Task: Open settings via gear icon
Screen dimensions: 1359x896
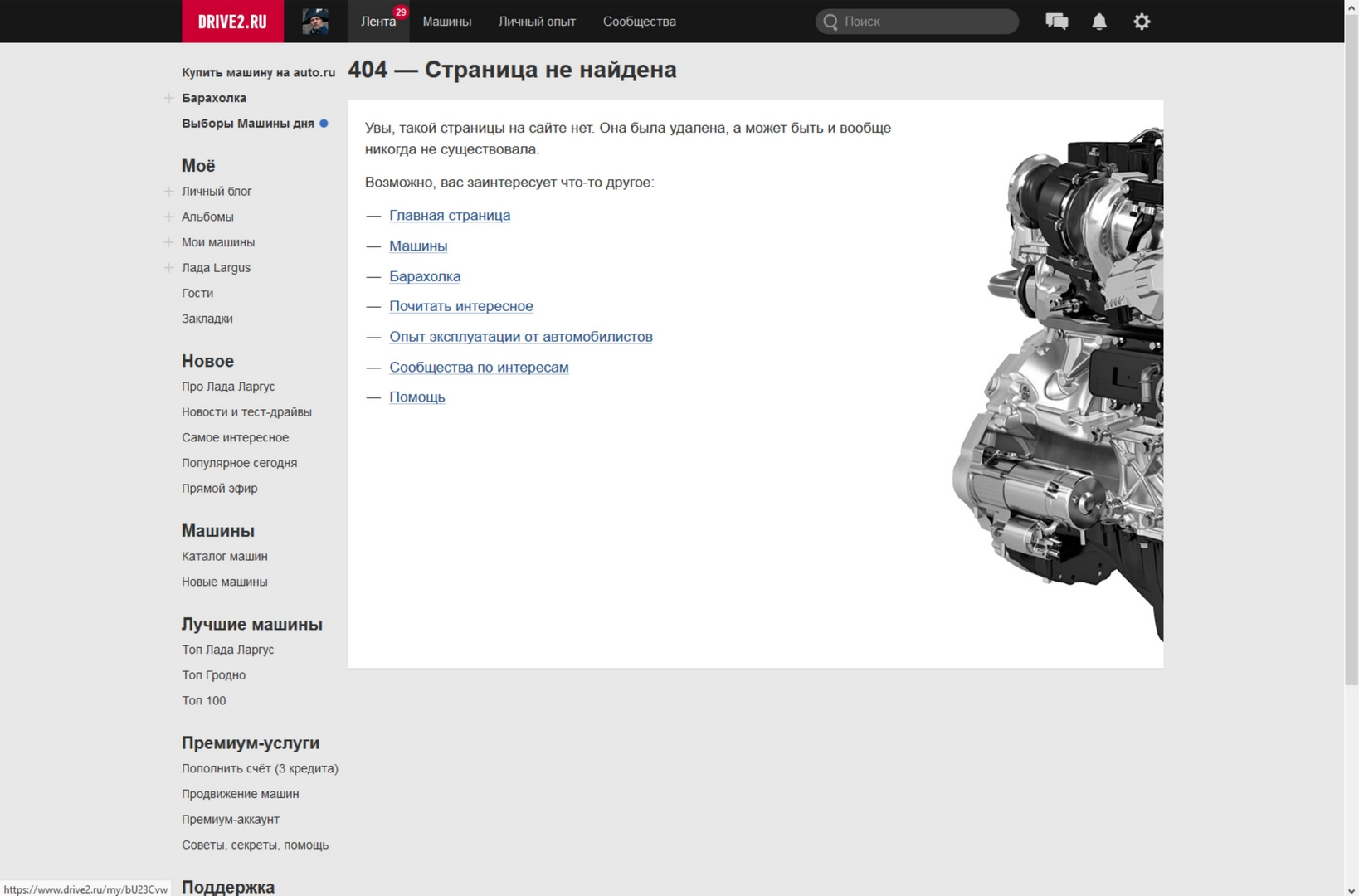Action: pyautogui.click(x=1142, y=22)
